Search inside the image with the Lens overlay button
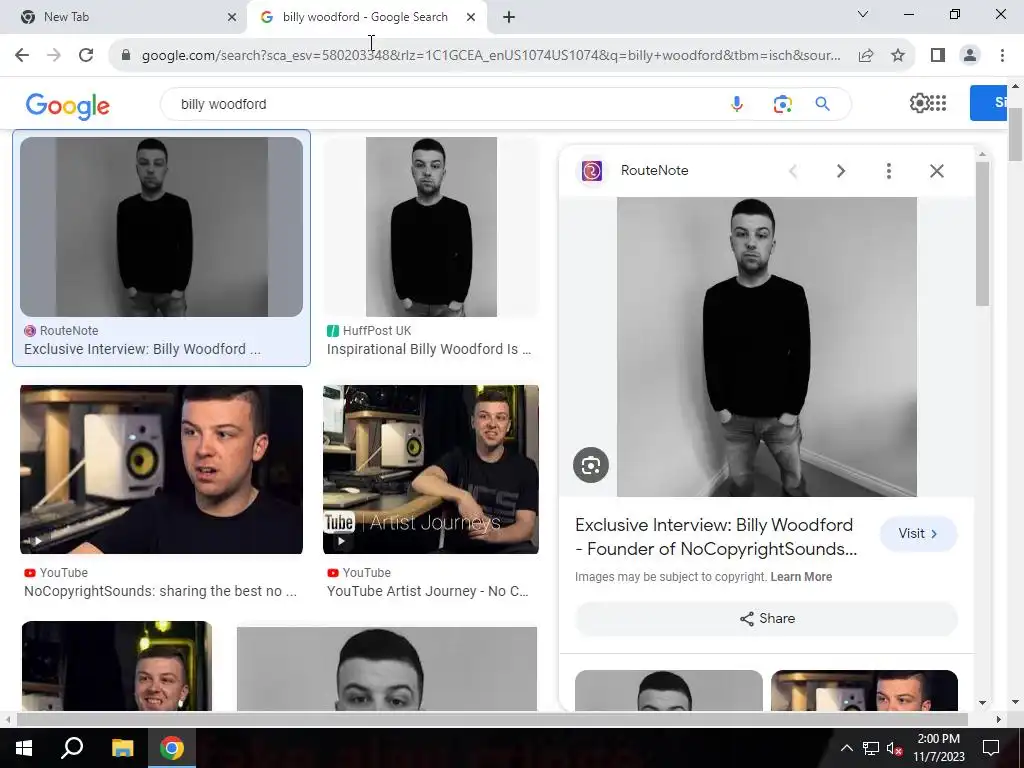The width and height of the screenshot is (1024, 768). pyautogui.click(x=590, y=465)
